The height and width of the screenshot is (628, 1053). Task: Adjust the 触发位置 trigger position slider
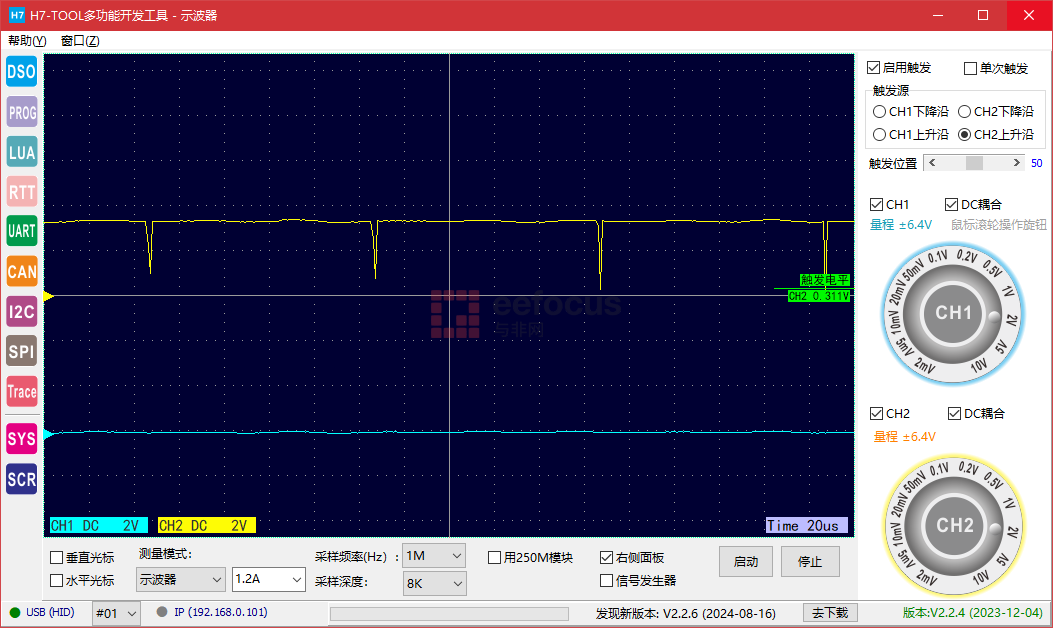975,162
